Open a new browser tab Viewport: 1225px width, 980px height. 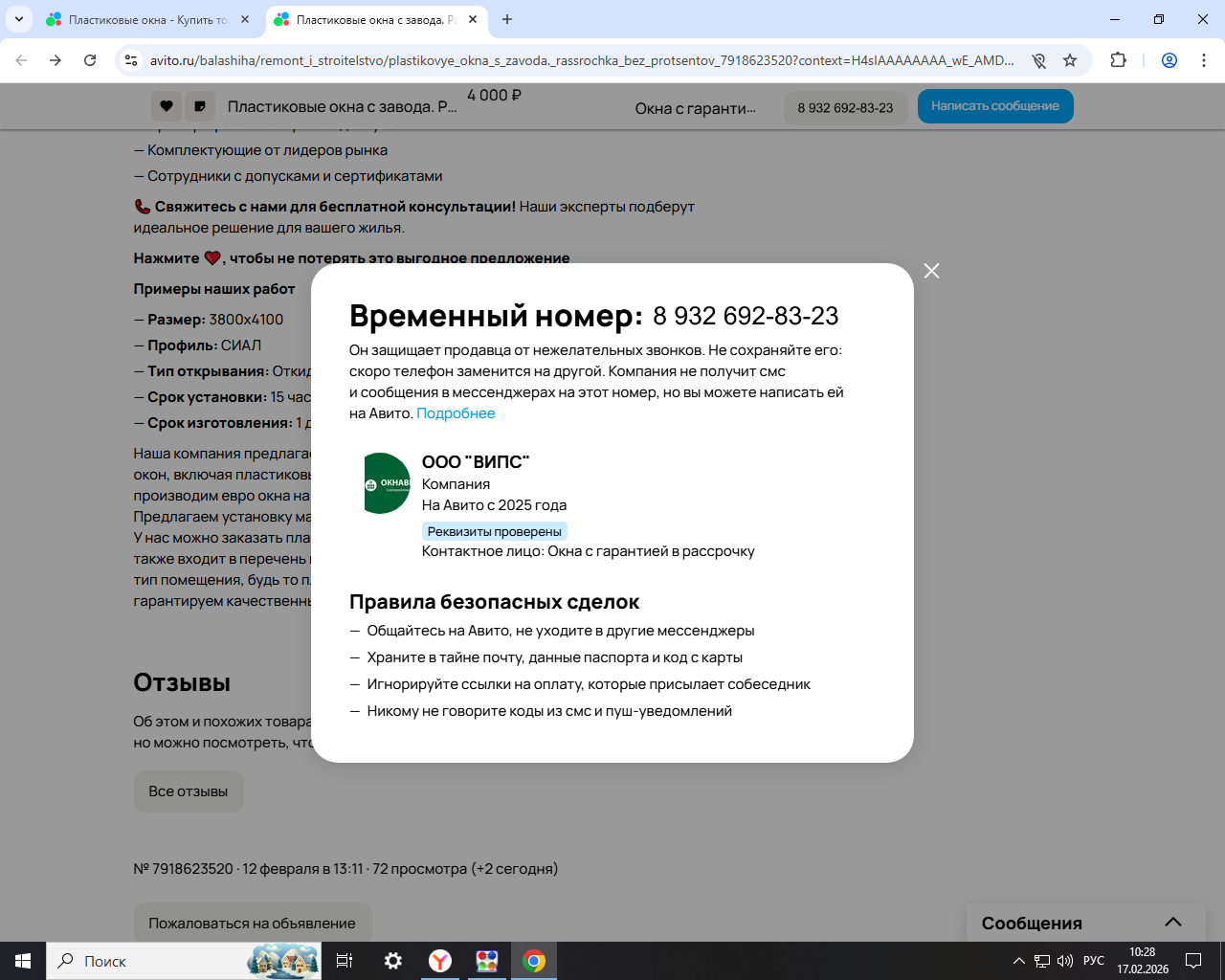[507, 19]
